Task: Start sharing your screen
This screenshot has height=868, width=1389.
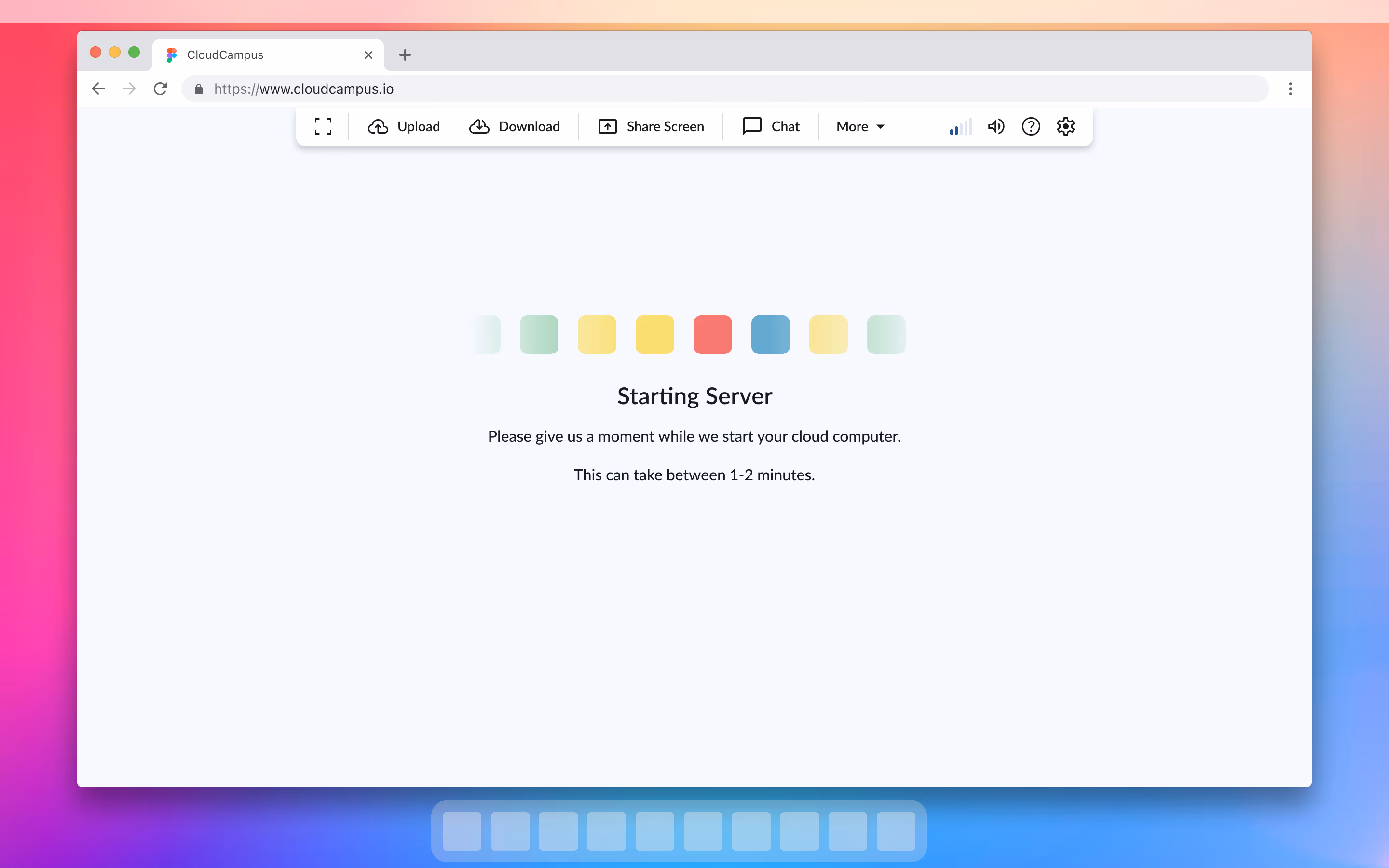Action: [x=652, y=126]
